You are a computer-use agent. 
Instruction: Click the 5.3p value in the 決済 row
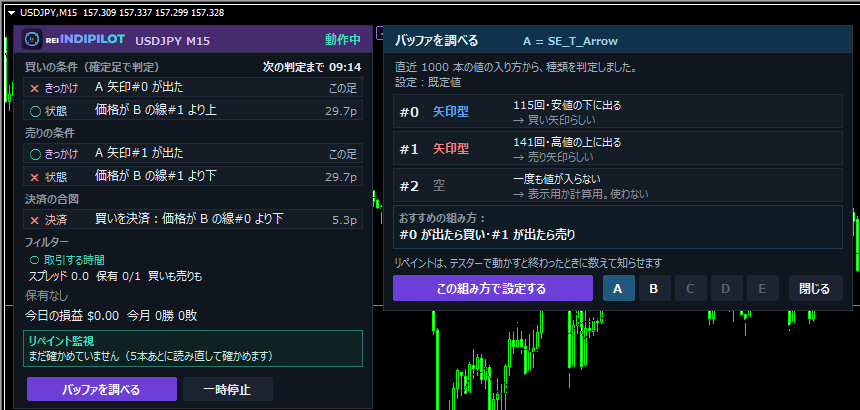344,220
